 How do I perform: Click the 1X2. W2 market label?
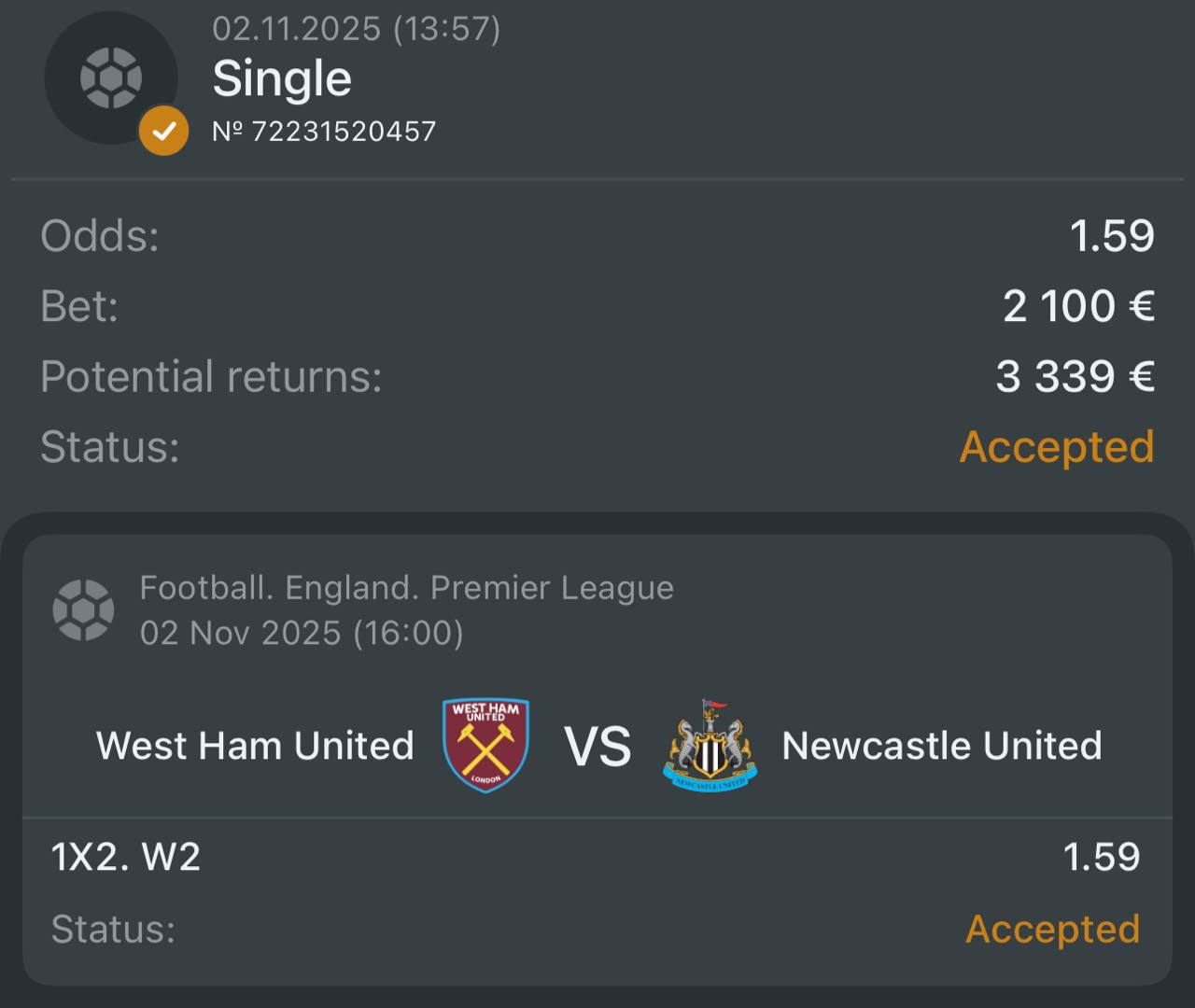tap(126, 857)
